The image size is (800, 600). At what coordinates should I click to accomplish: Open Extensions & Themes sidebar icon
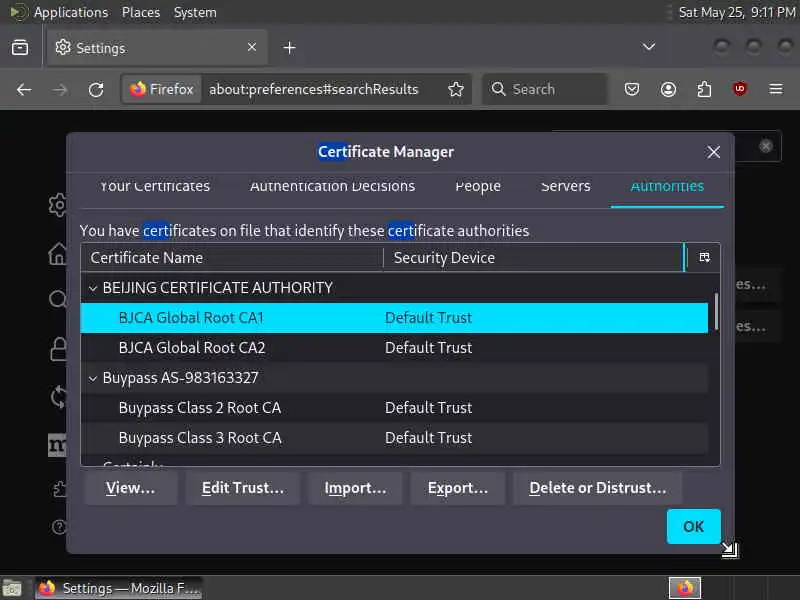[x=59, y=489]
